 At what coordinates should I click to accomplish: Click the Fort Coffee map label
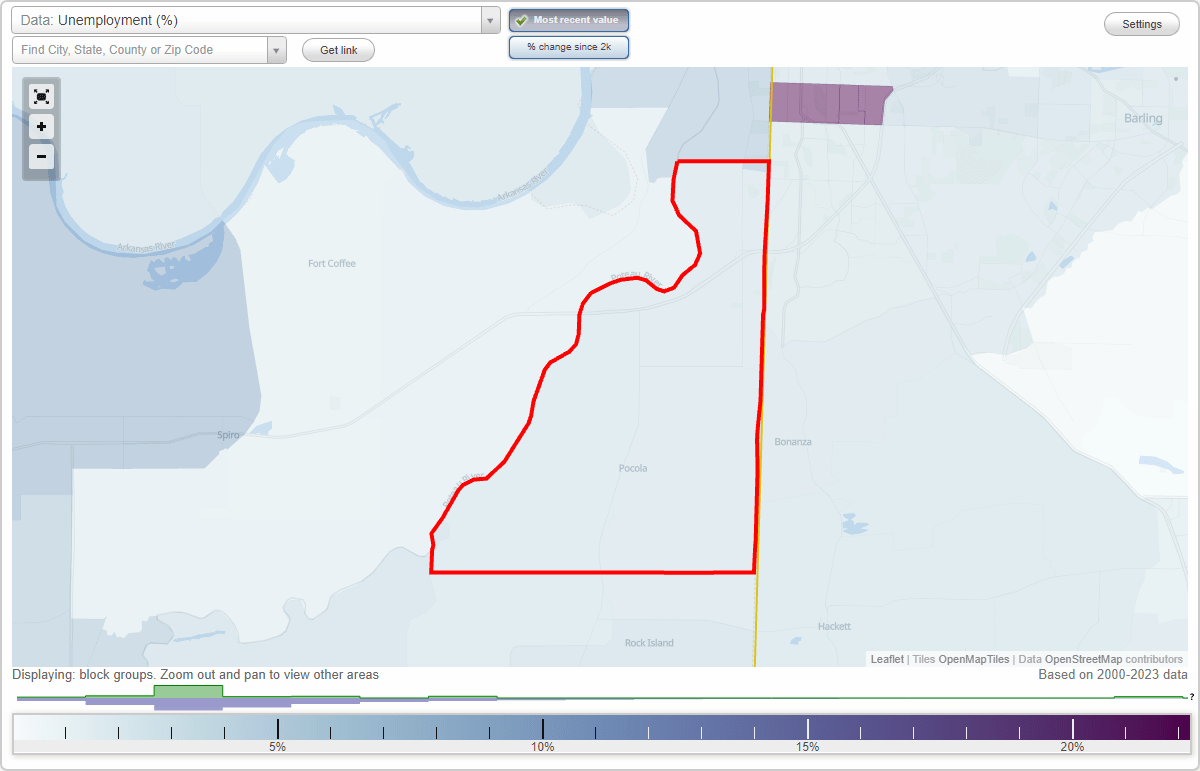click(332, 264)
